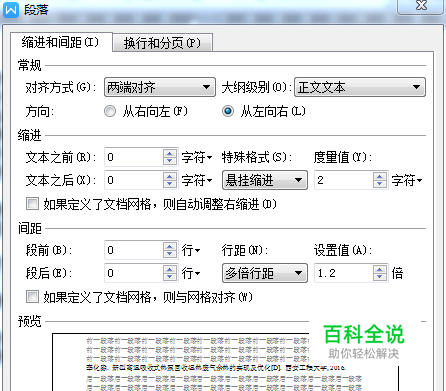The height and width of the screenshot is (391, 446).
Task: Select the 缩进和间距 tab
Action: (x=61, y=42)
